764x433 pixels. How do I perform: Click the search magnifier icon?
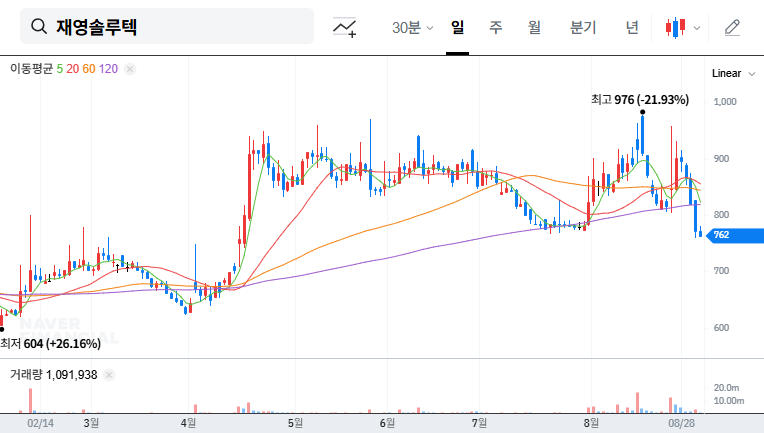click(39, 26)
